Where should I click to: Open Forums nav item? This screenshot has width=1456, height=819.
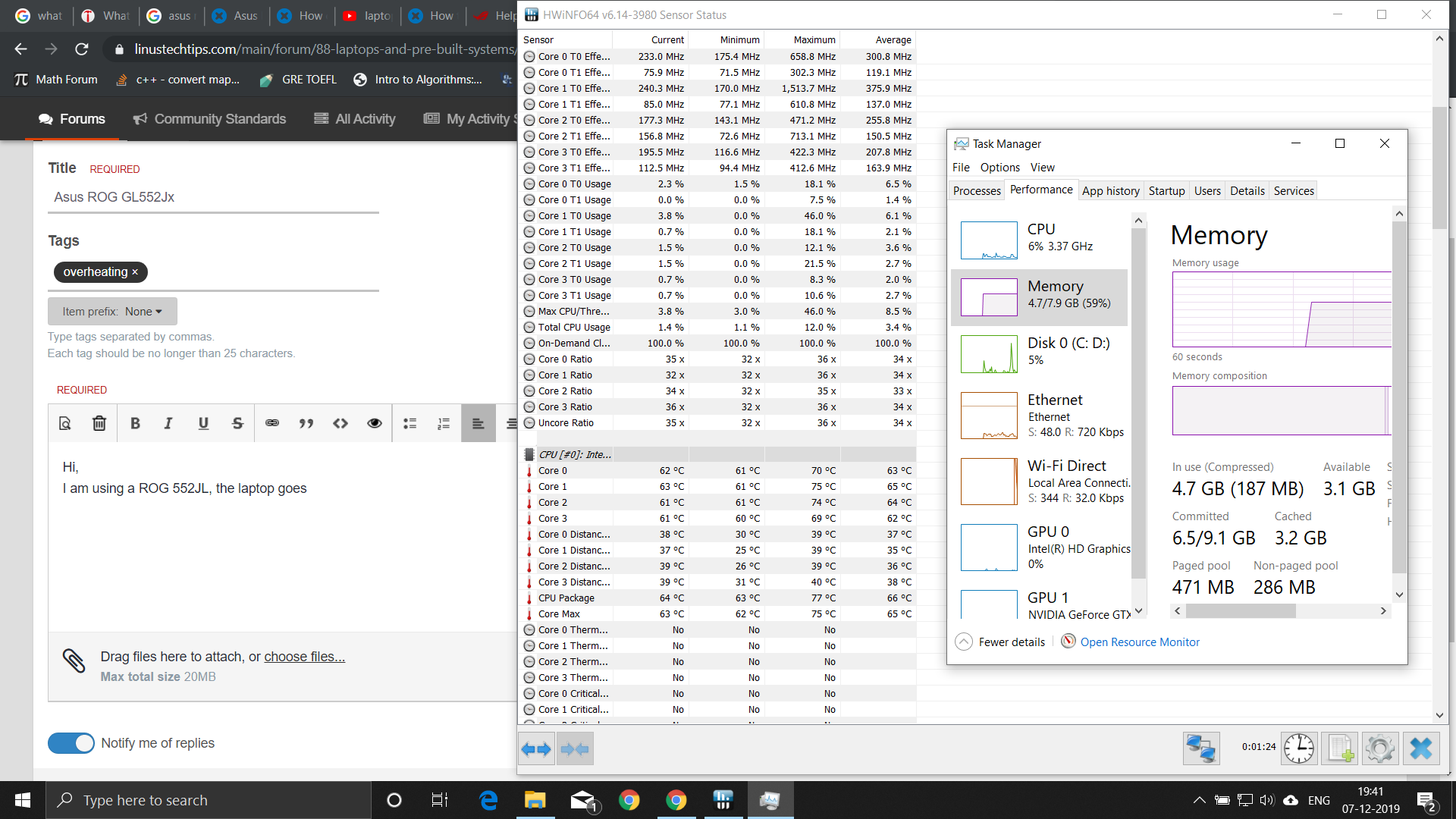tap(72, 119)
